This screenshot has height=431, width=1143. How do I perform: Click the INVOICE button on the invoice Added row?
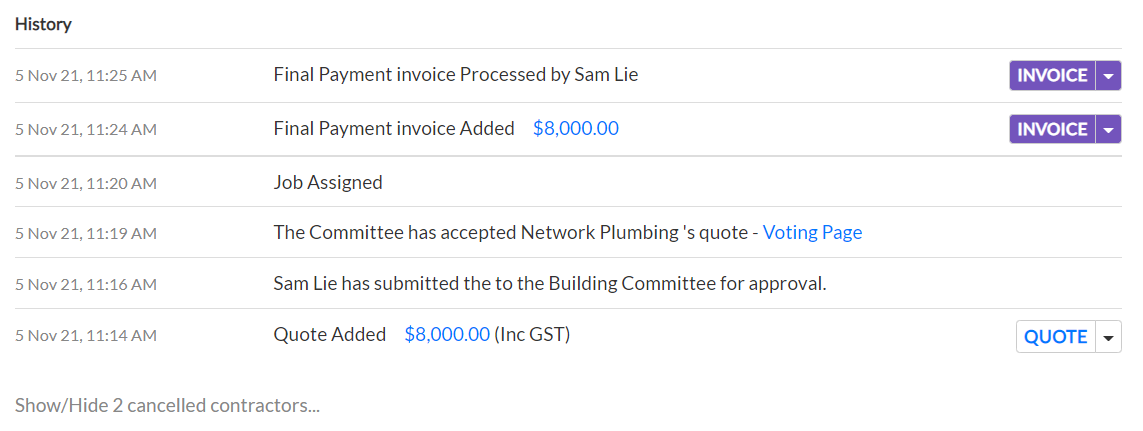tap(1052, 130)
